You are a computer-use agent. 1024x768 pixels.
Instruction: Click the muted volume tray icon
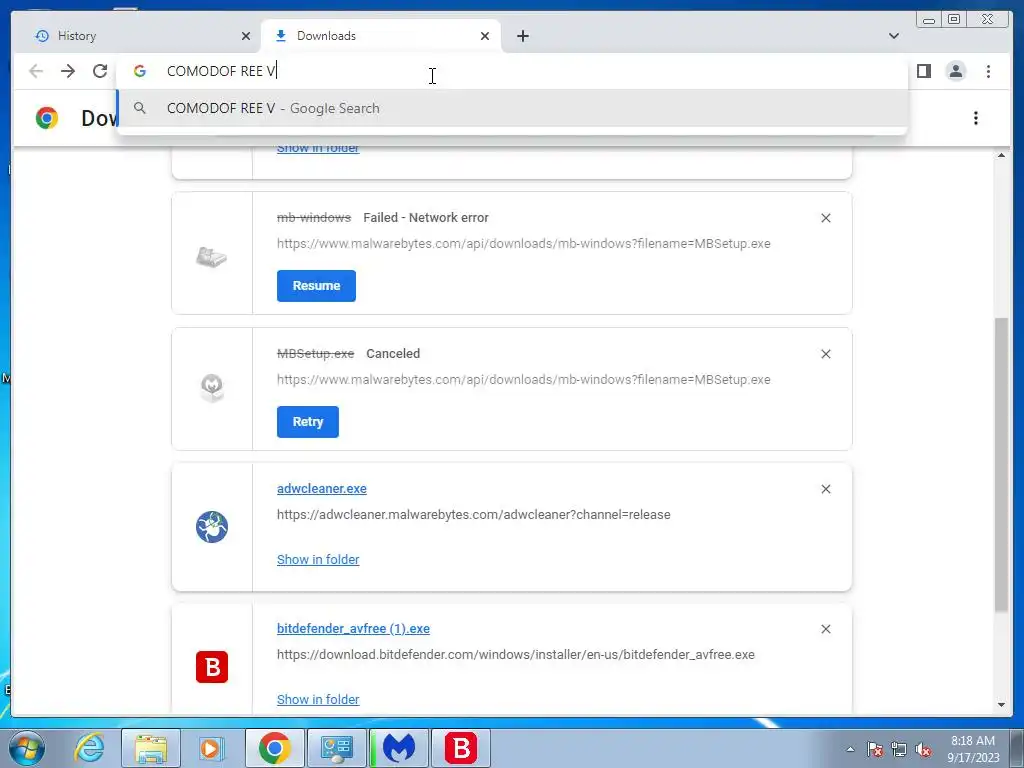(923, 749)
